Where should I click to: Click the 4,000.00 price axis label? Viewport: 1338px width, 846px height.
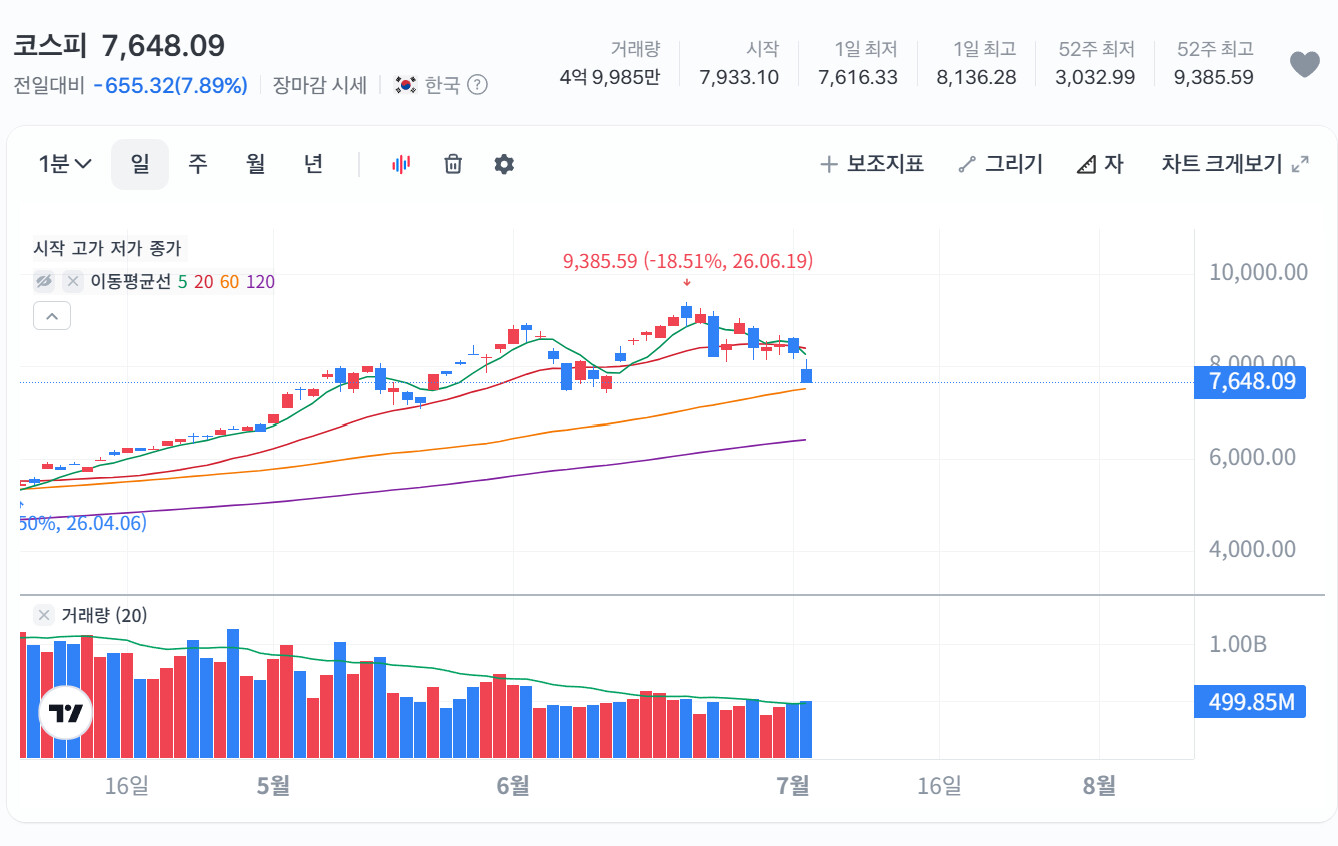click(1252, 549)
